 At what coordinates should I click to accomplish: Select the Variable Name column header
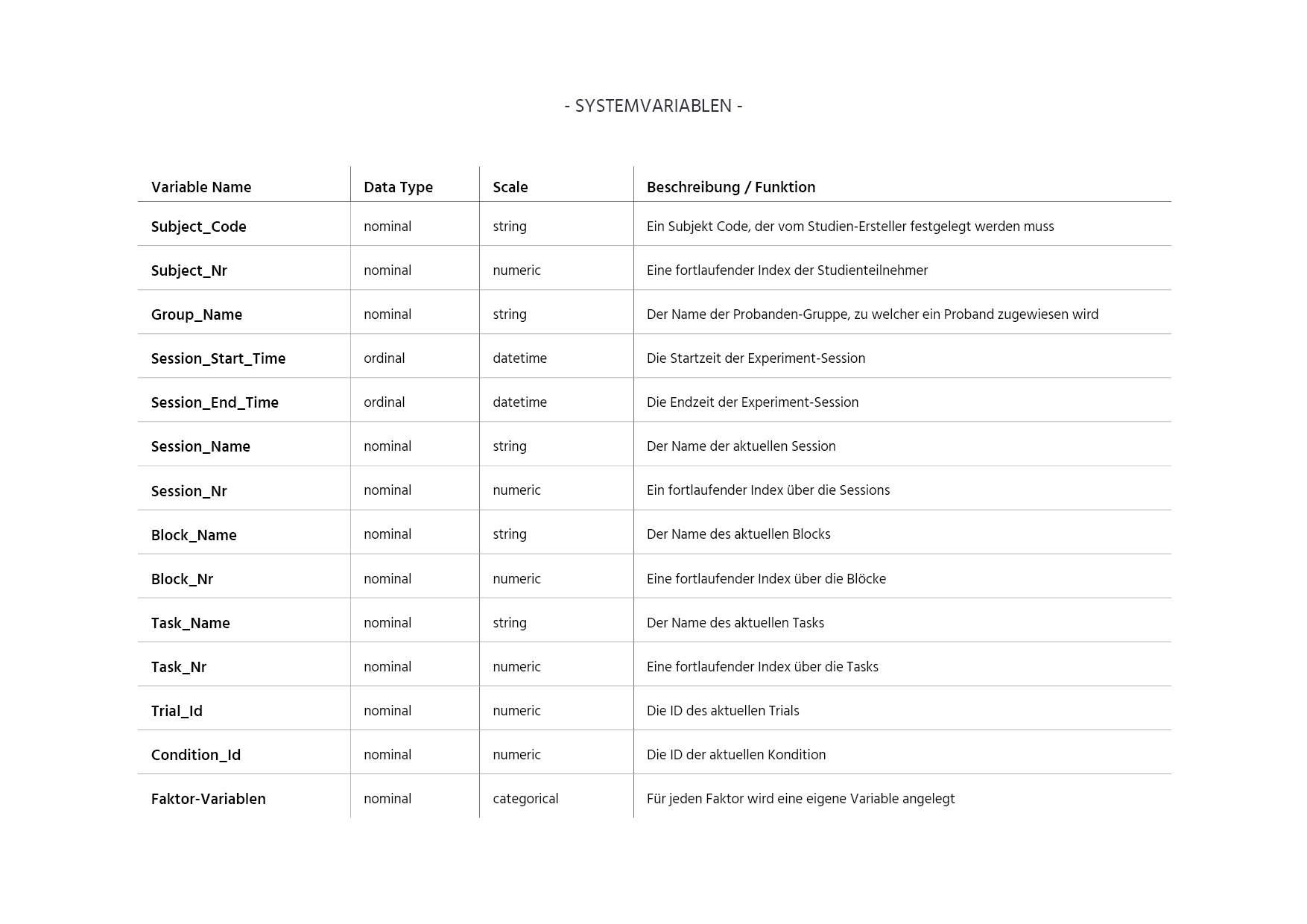pyautogui.click(x=201, y=187)
